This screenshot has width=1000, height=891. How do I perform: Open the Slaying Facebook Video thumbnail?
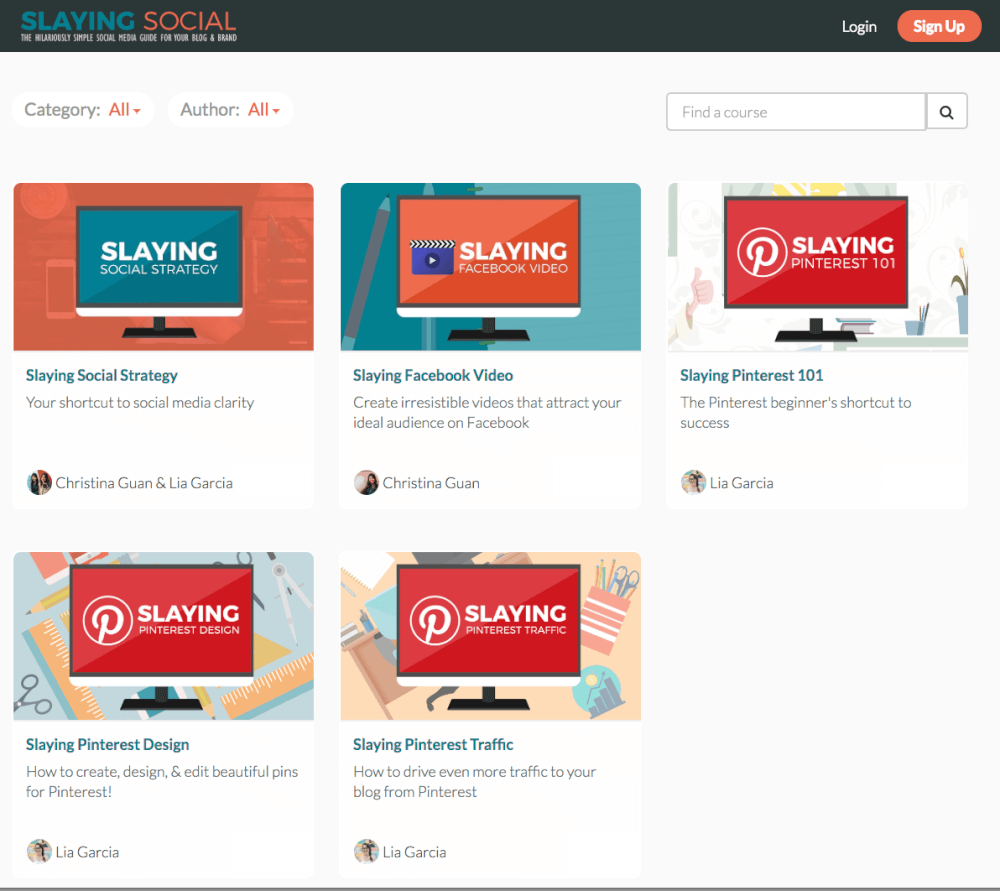490,267
